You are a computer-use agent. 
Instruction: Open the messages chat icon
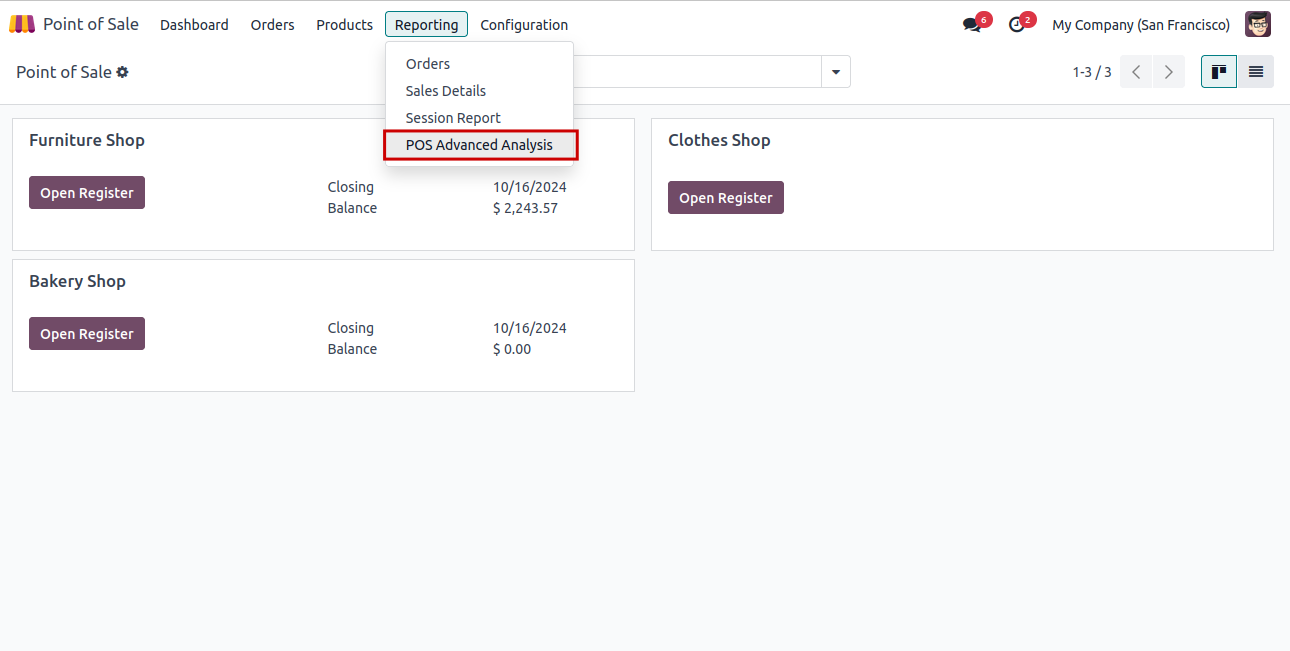coord(972,25)
